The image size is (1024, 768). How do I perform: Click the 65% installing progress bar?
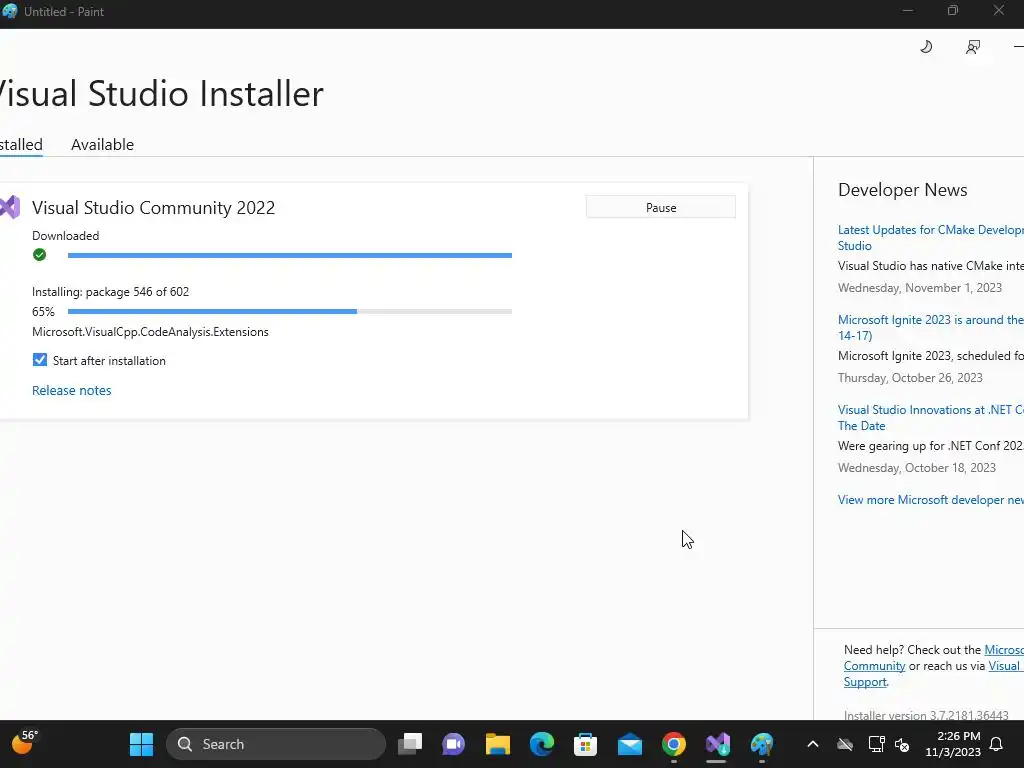pyautogui.click(x=290, y=312)
